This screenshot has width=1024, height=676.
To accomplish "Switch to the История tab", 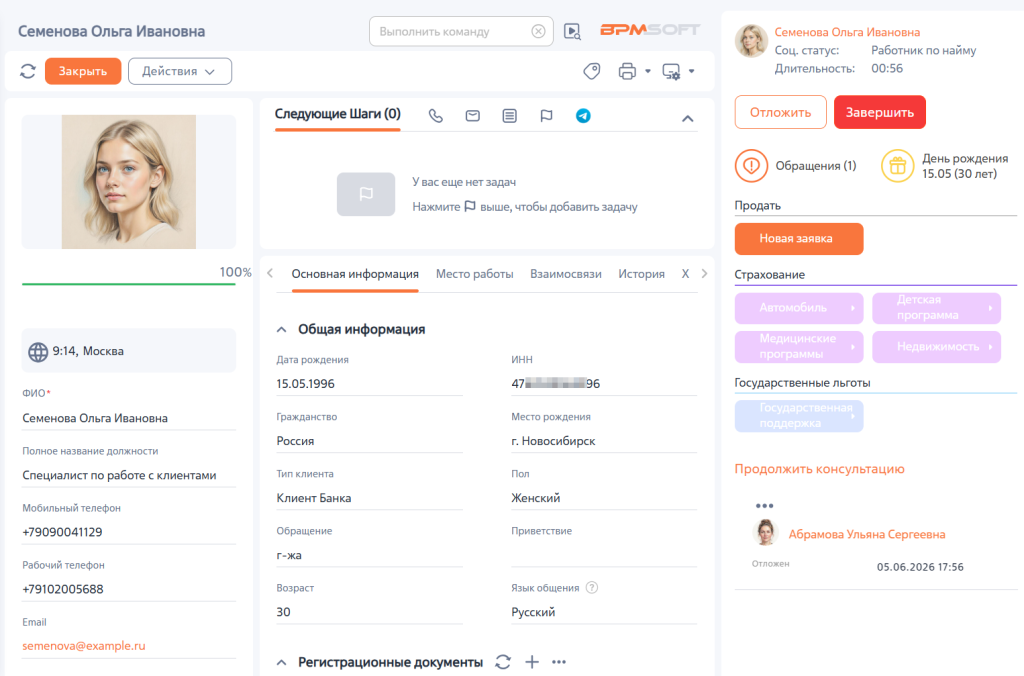I will (x=641, y=274).
